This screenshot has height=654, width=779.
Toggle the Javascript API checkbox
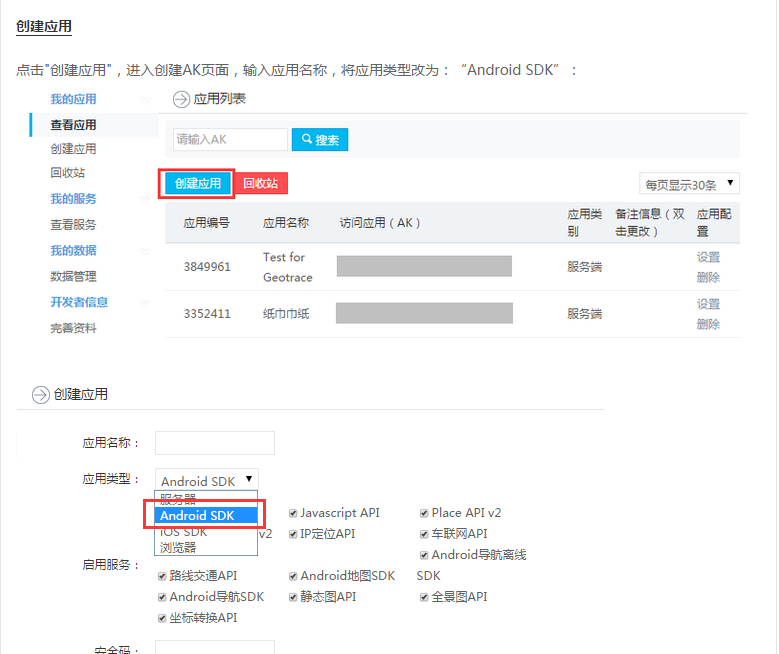pyautogui.click(x=293, y=513)
